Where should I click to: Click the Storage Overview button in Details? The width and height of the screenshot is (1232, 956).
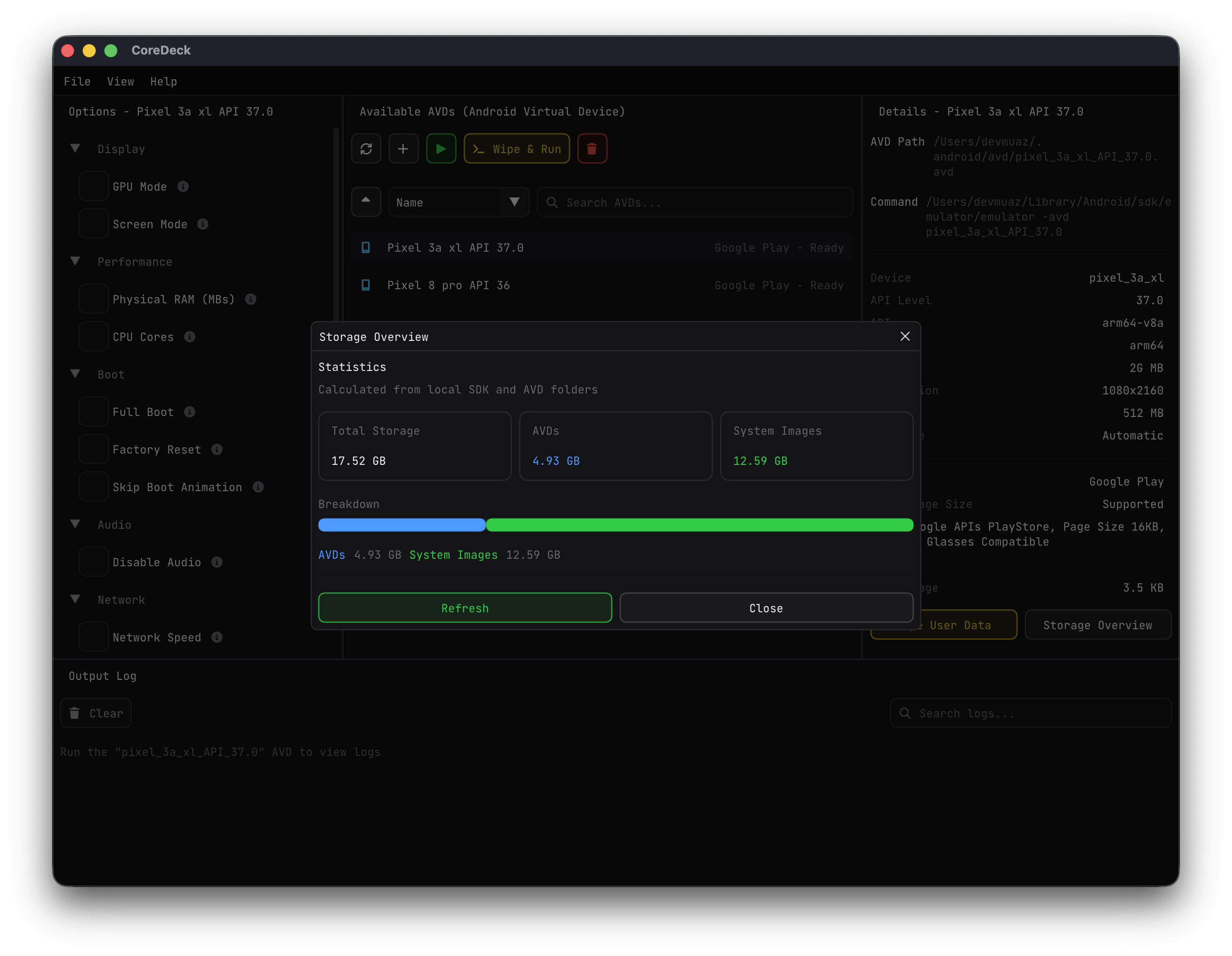(1098, 625)
